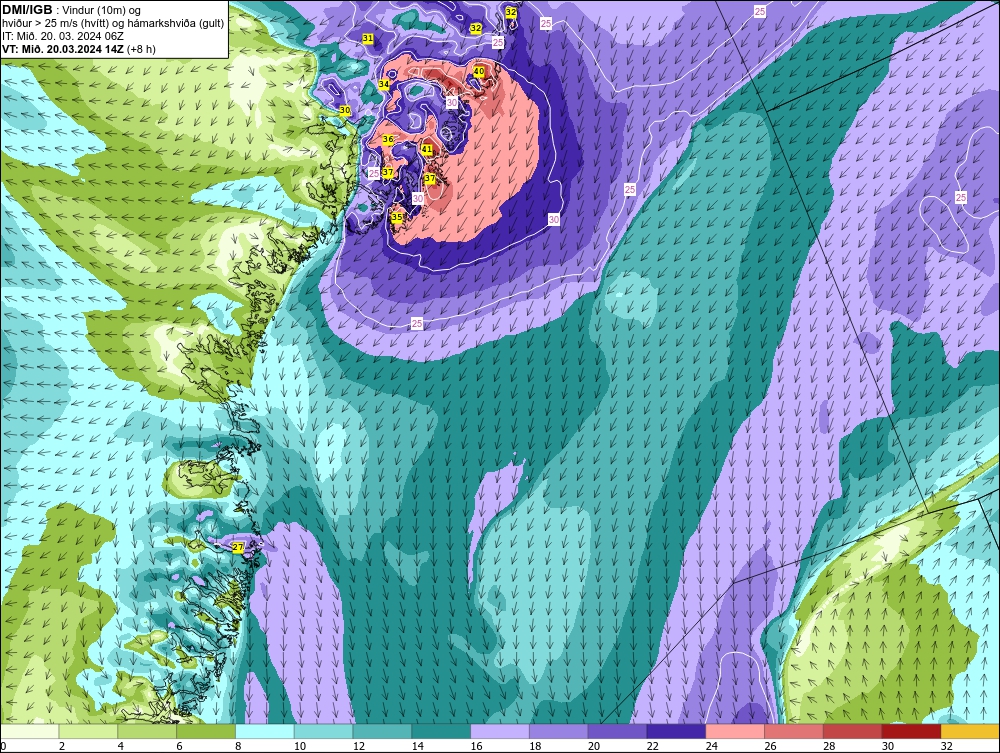Pick the 6–8 m/s legend color
Image resolution: width=1000 pixels, height=753 pixels.
tap(206, 731)
